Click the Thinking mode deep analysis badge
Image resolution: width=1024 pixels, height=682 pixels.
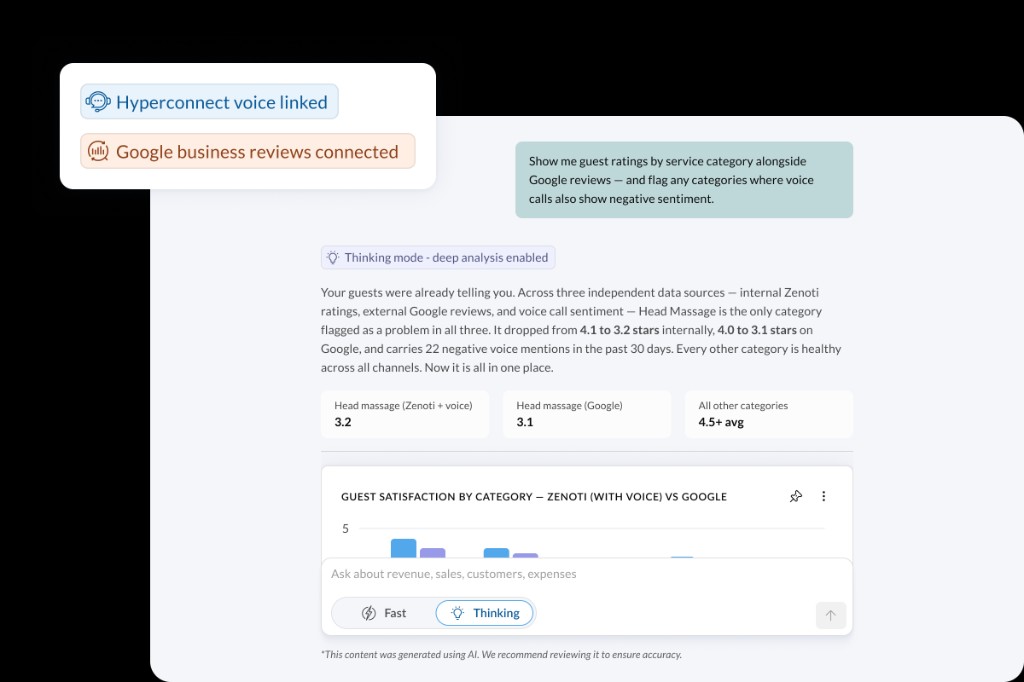click(x=438, y=257)
